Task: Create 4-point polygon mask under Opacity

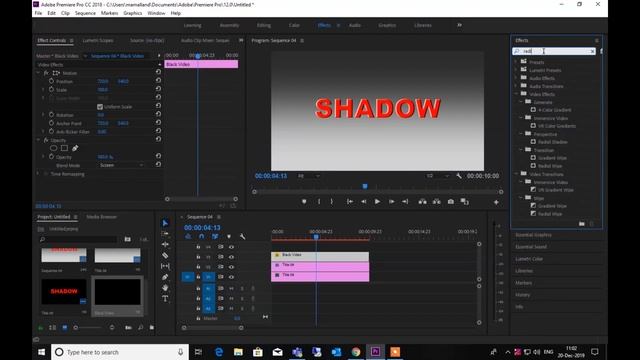Action: 64,148
